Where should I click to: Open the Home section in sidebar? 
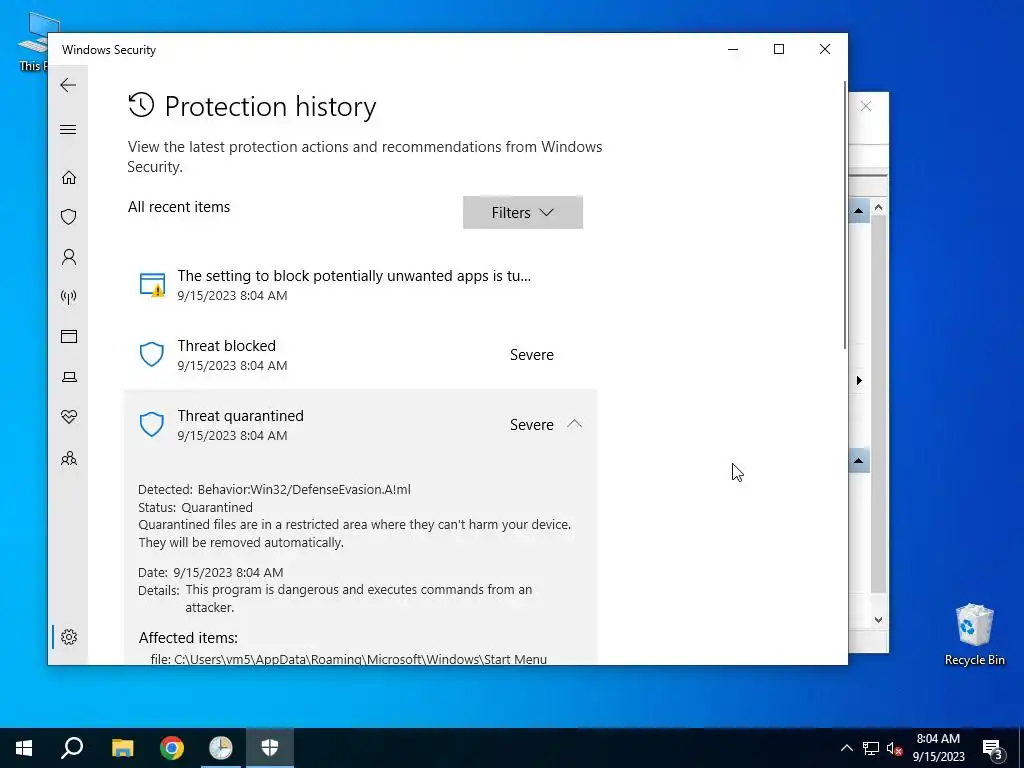pyautogui.click(x=69, y=178)
